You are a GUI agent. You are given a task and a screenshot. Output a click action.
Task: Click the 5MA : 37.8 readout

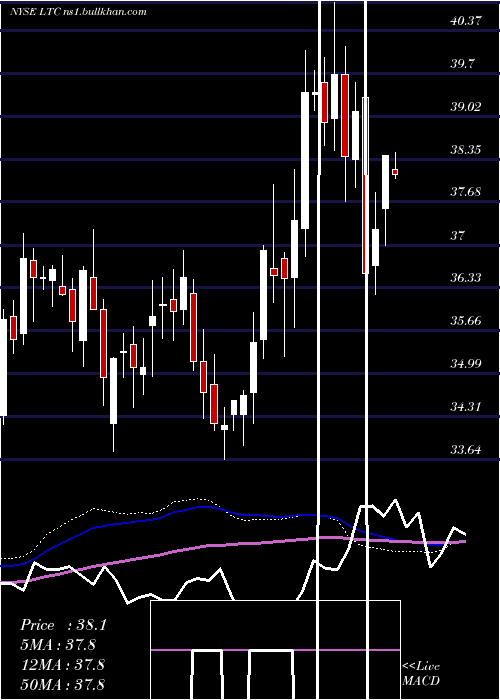point(58,645)
